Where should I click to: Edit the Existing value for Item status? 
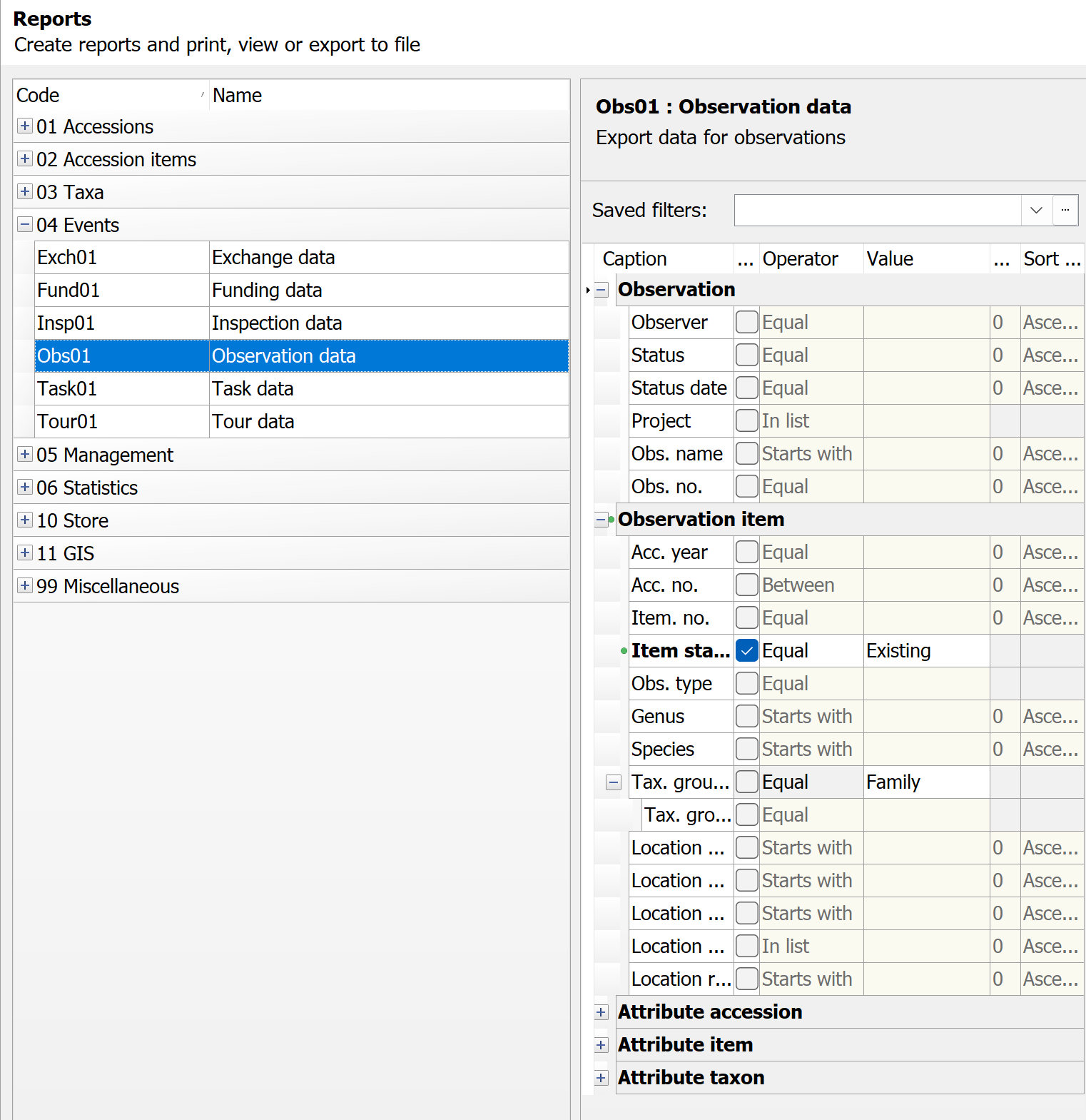(927, 651)
